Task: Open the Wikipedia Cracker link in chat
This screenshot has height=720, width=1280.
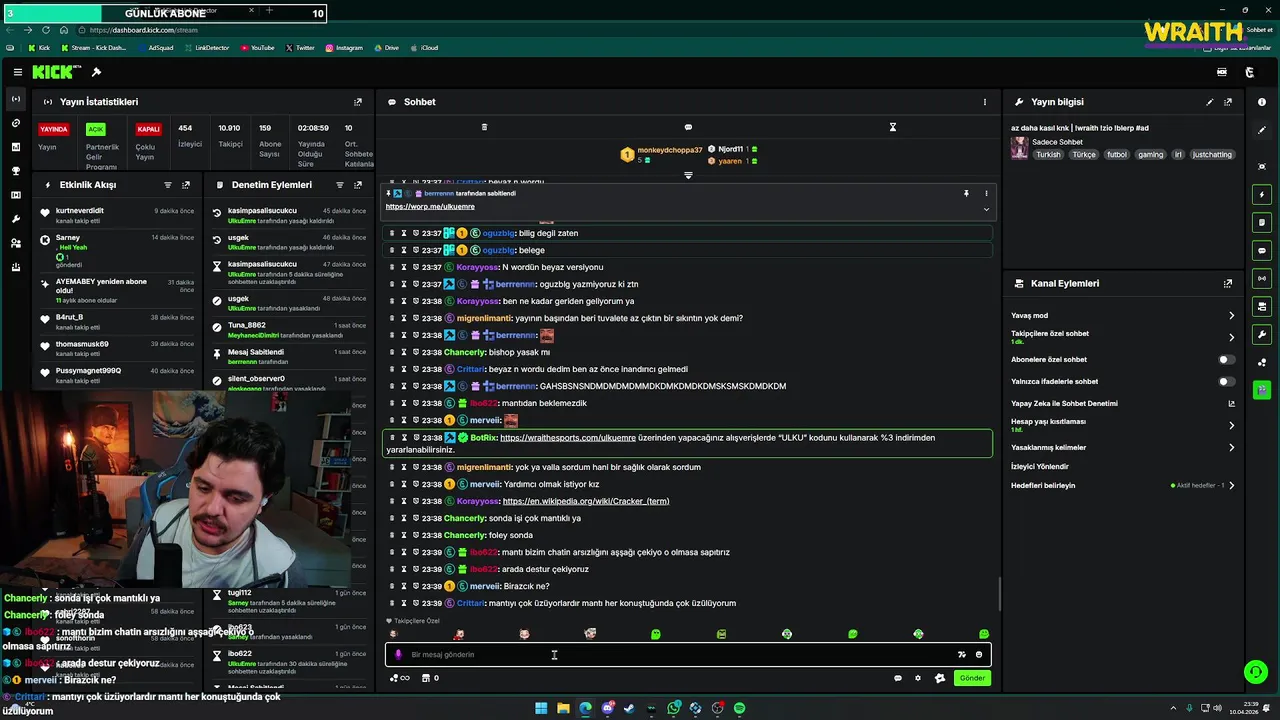Action: click(x=586, y=501)
